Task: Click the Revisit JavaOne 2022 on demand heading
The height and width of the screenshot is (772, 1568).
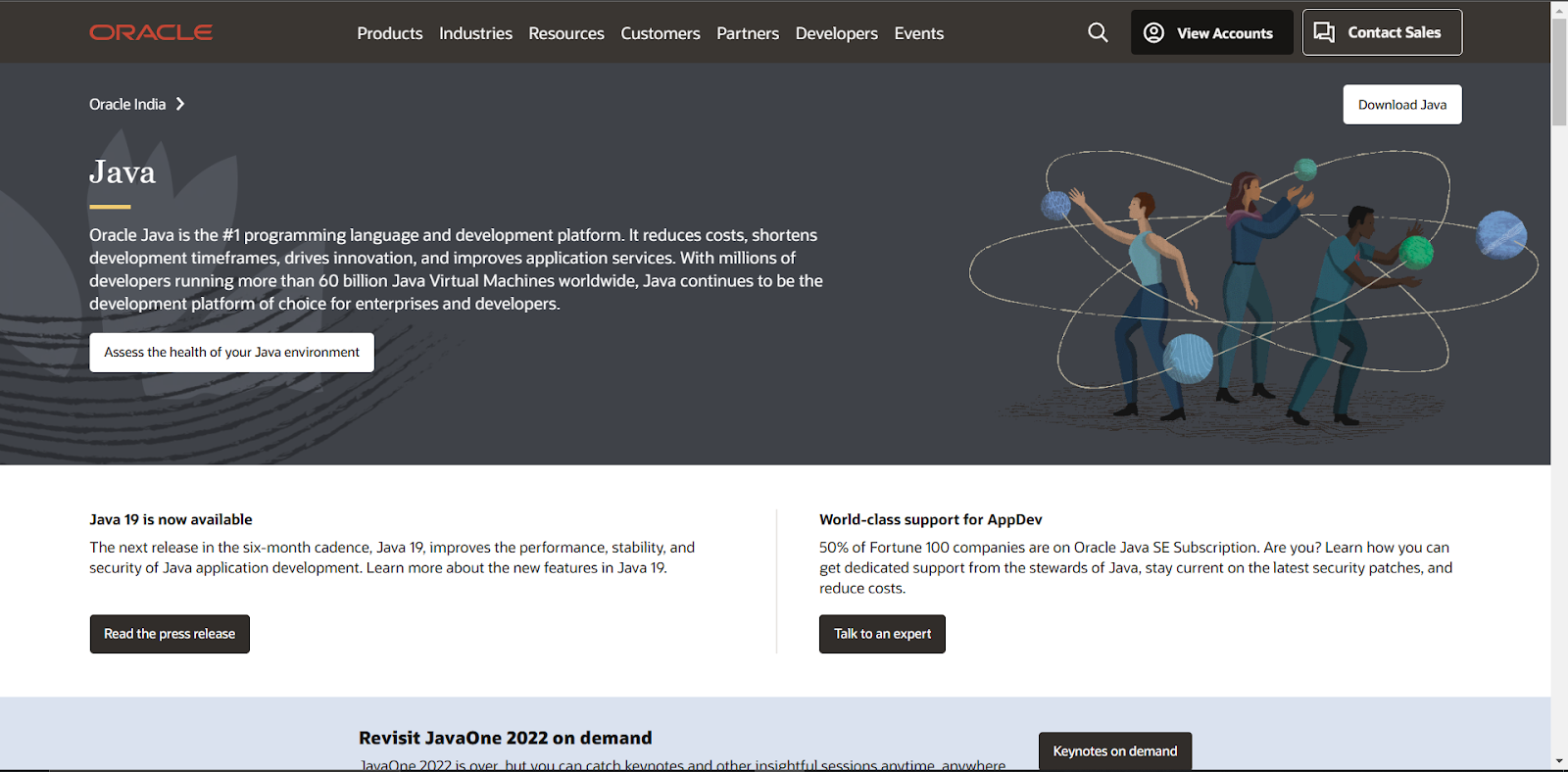Action: [505, 738]
